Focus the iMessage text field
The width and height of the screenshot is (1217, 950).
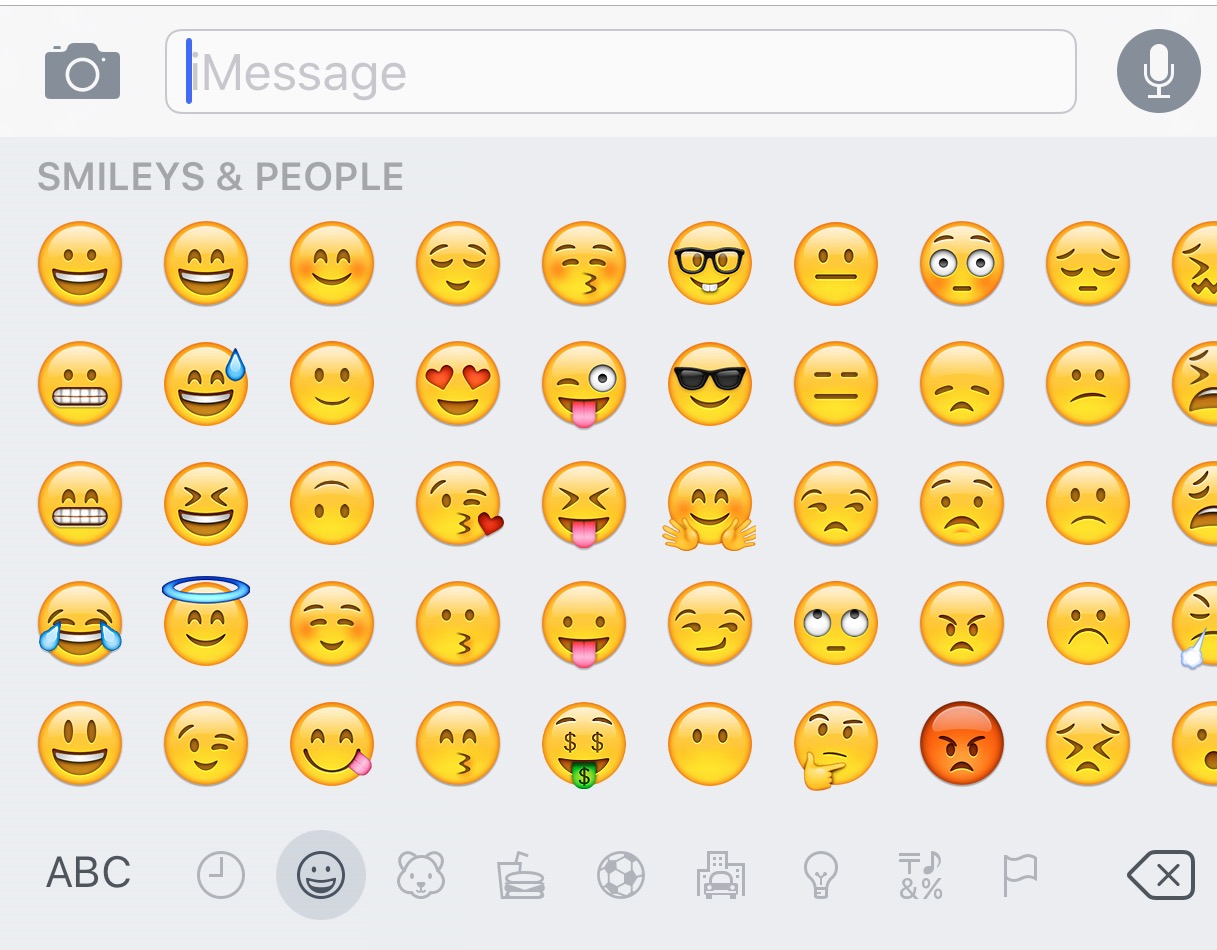pyautogui.click(x=620, y=72)
